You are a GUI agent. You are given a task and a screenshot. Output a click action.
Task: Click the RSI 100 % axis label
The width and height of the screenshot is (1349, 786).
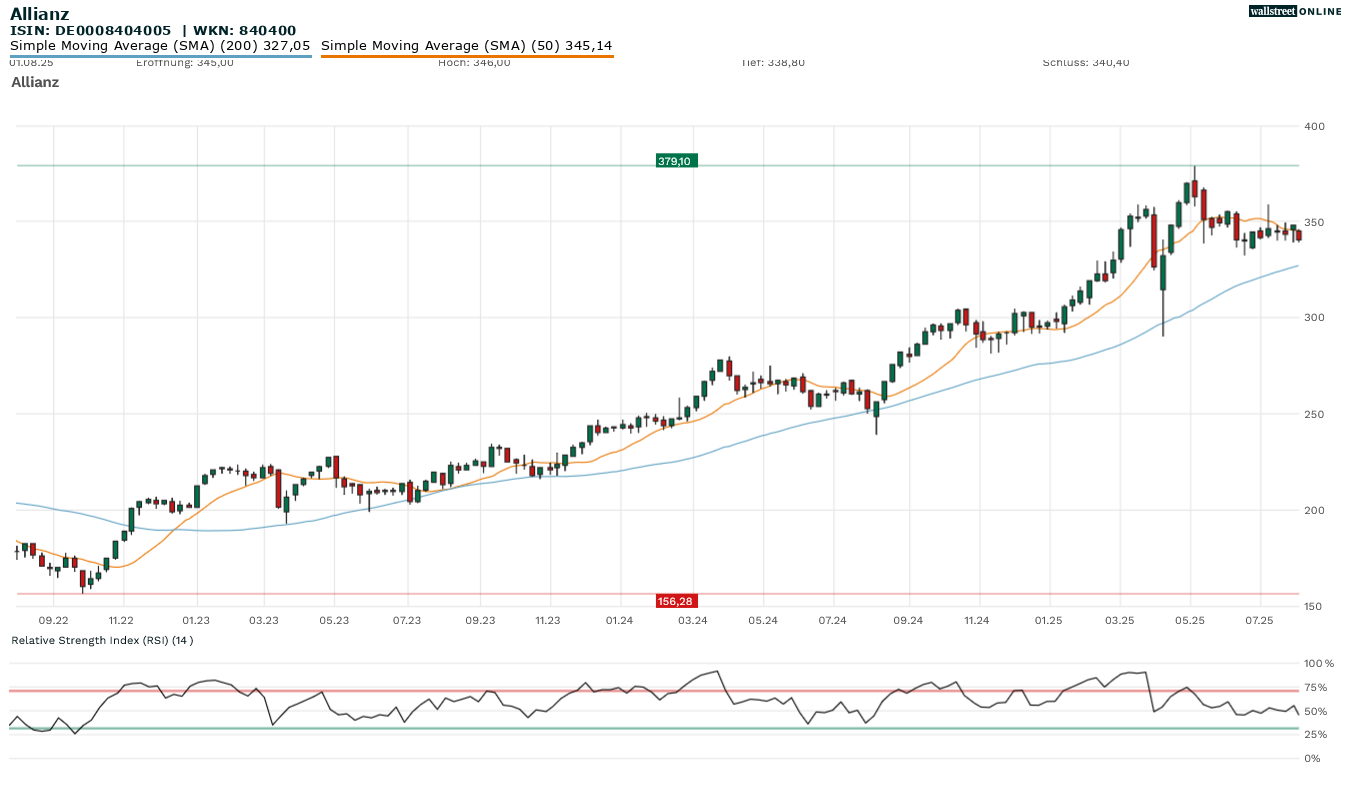click(x=1319, y=664)
